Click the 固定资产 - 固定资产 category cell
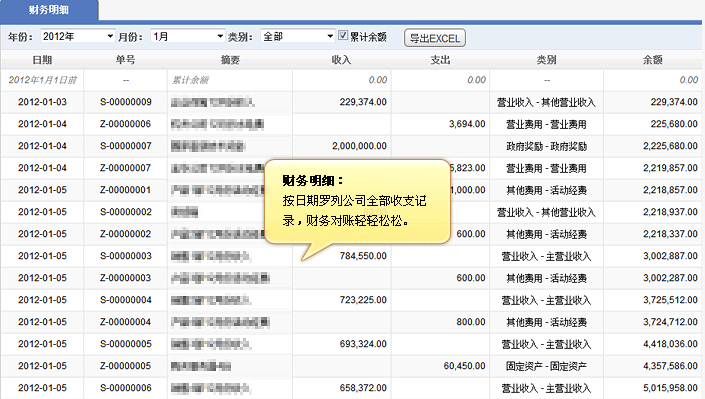Screen dimensions: 705x399 pos(546,366)
